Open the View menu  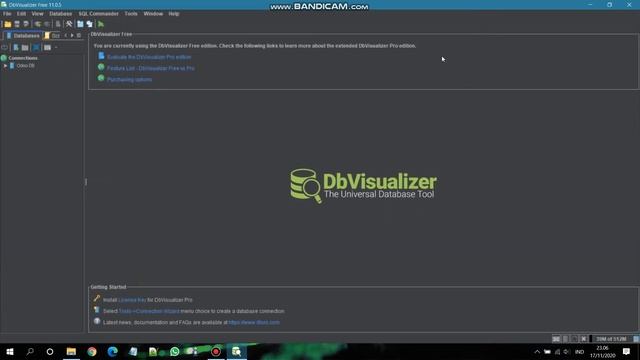point(38,13)
